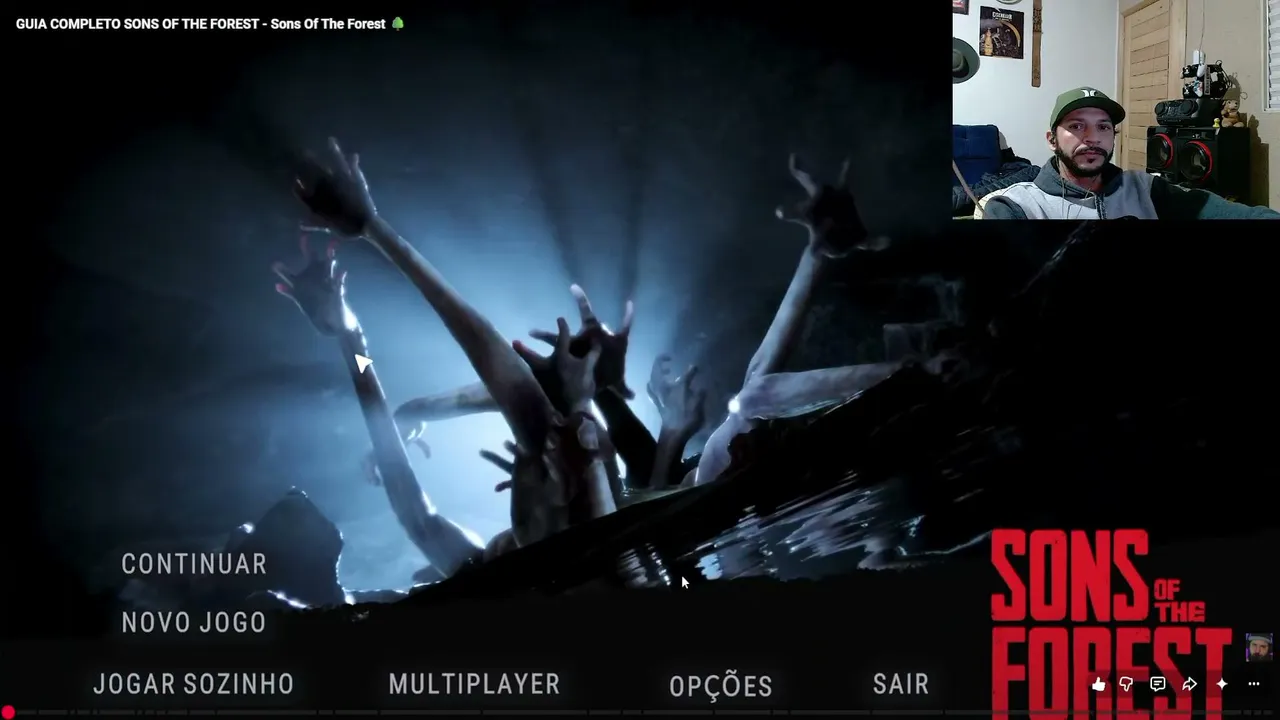The width and height of the screenshot is (1280, 720).
Task: Open the channel avatar thumbnail
Action: 1259,647
